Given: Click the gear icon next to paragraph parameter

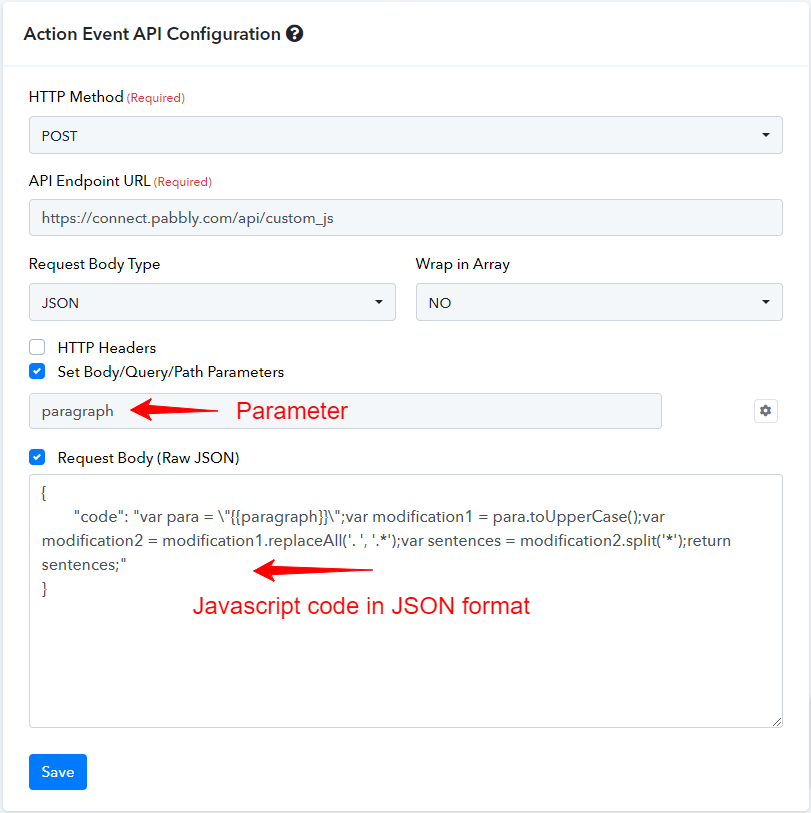Looking at the screenshot, I should [765, 411].
